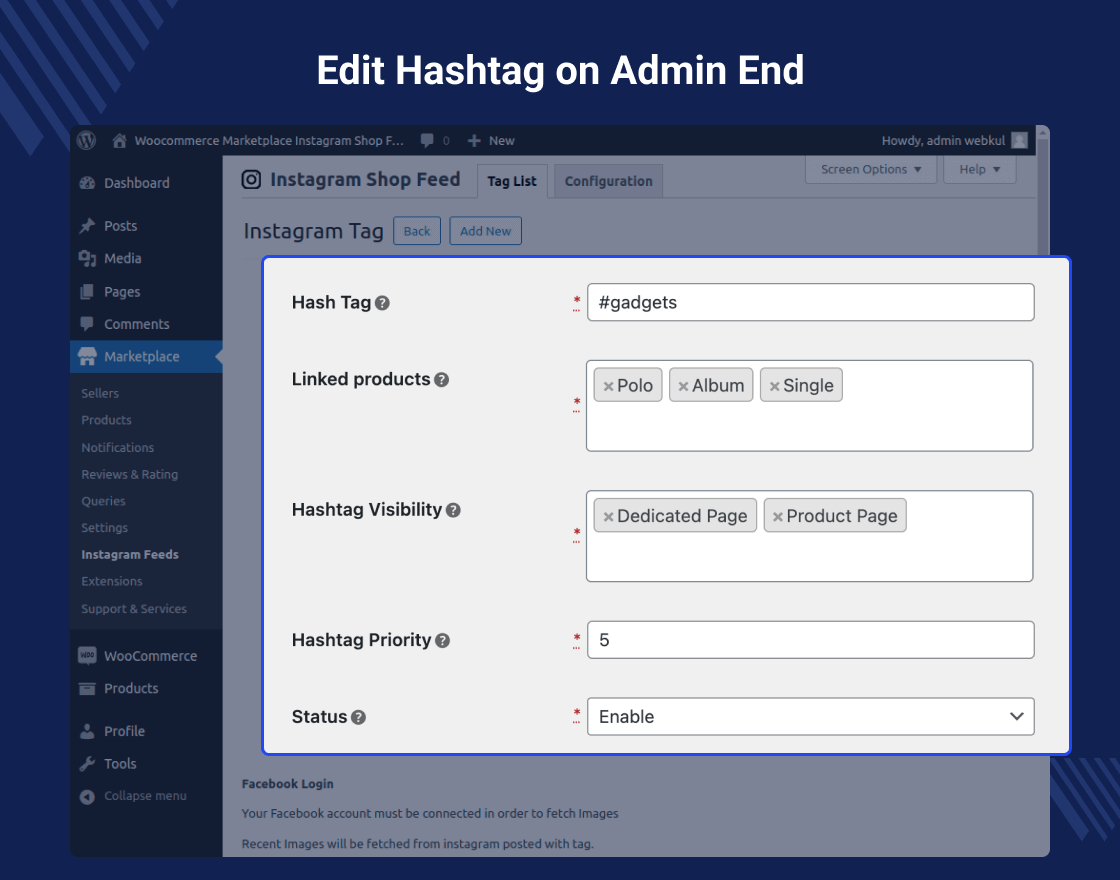Image resolution: width=1120 pixels, height=880 pixels.
Task: Open the Hash Tag help tooltip icon
Action: (x=382, y=303)
